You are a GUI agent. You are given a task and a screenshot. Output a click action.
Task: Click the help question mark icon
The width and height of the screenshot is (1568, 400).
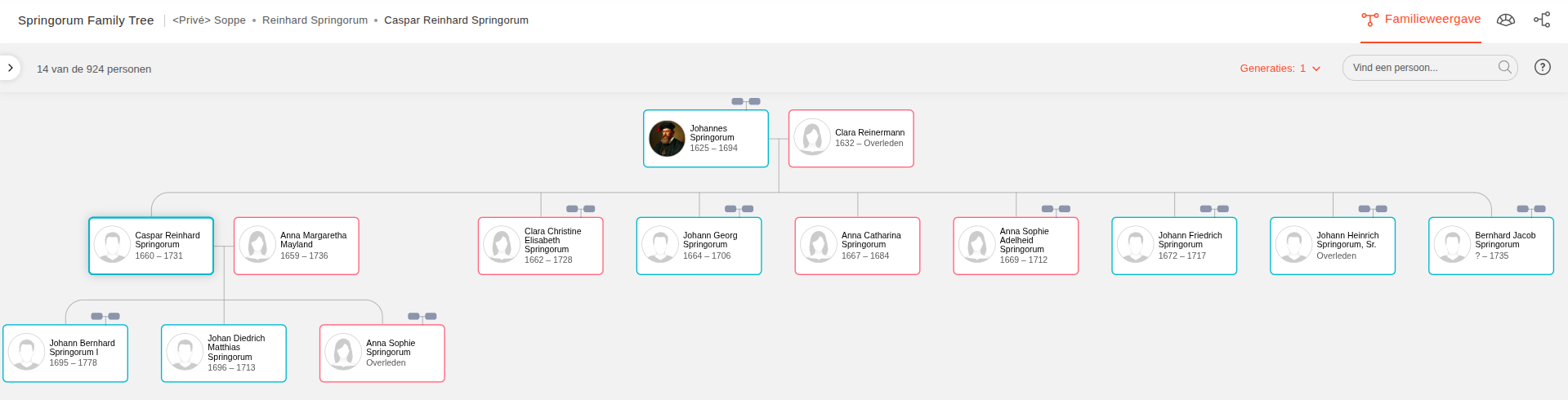pos(1542,68)
